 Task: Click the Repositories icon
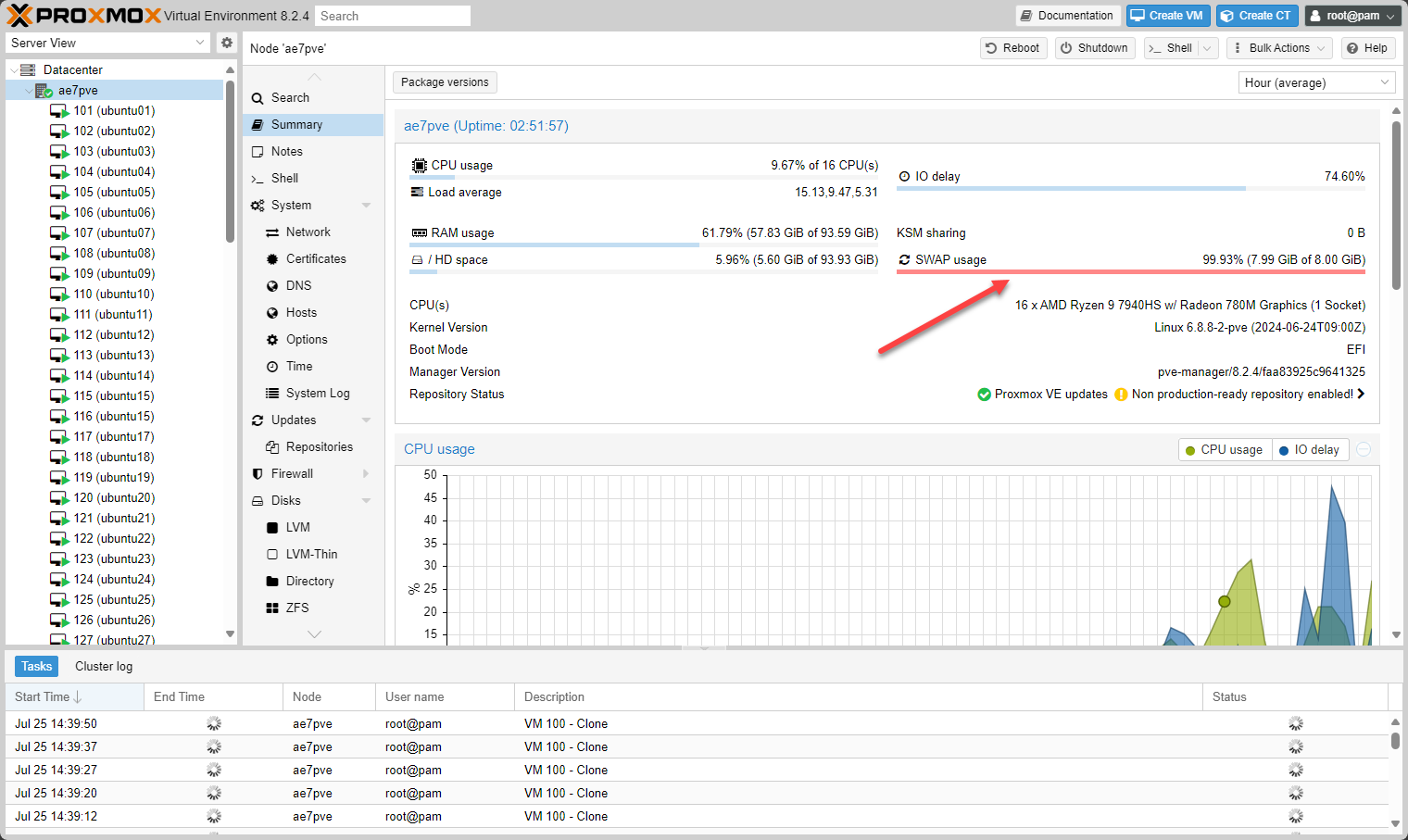point(272,447)
